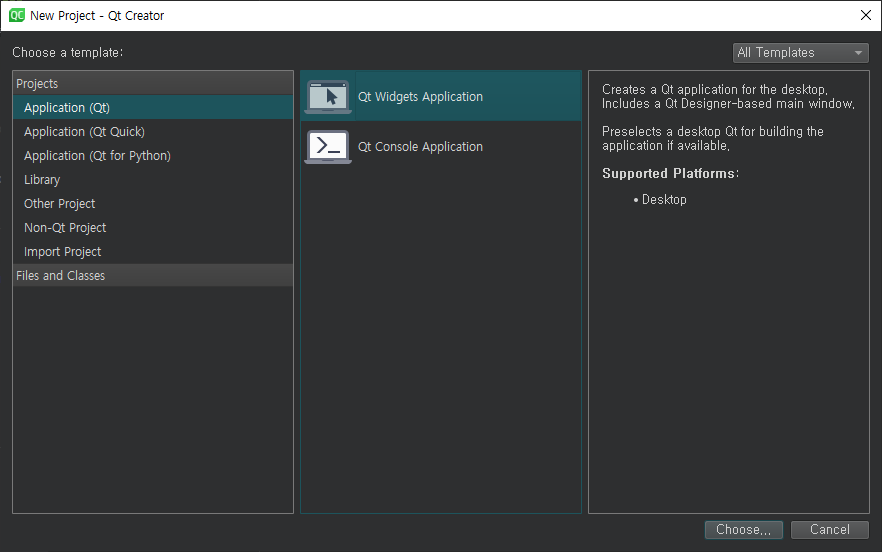The width and height of the screenshot is (882, 552).
Task: Click the Choose... button
Action: (744, 529)
